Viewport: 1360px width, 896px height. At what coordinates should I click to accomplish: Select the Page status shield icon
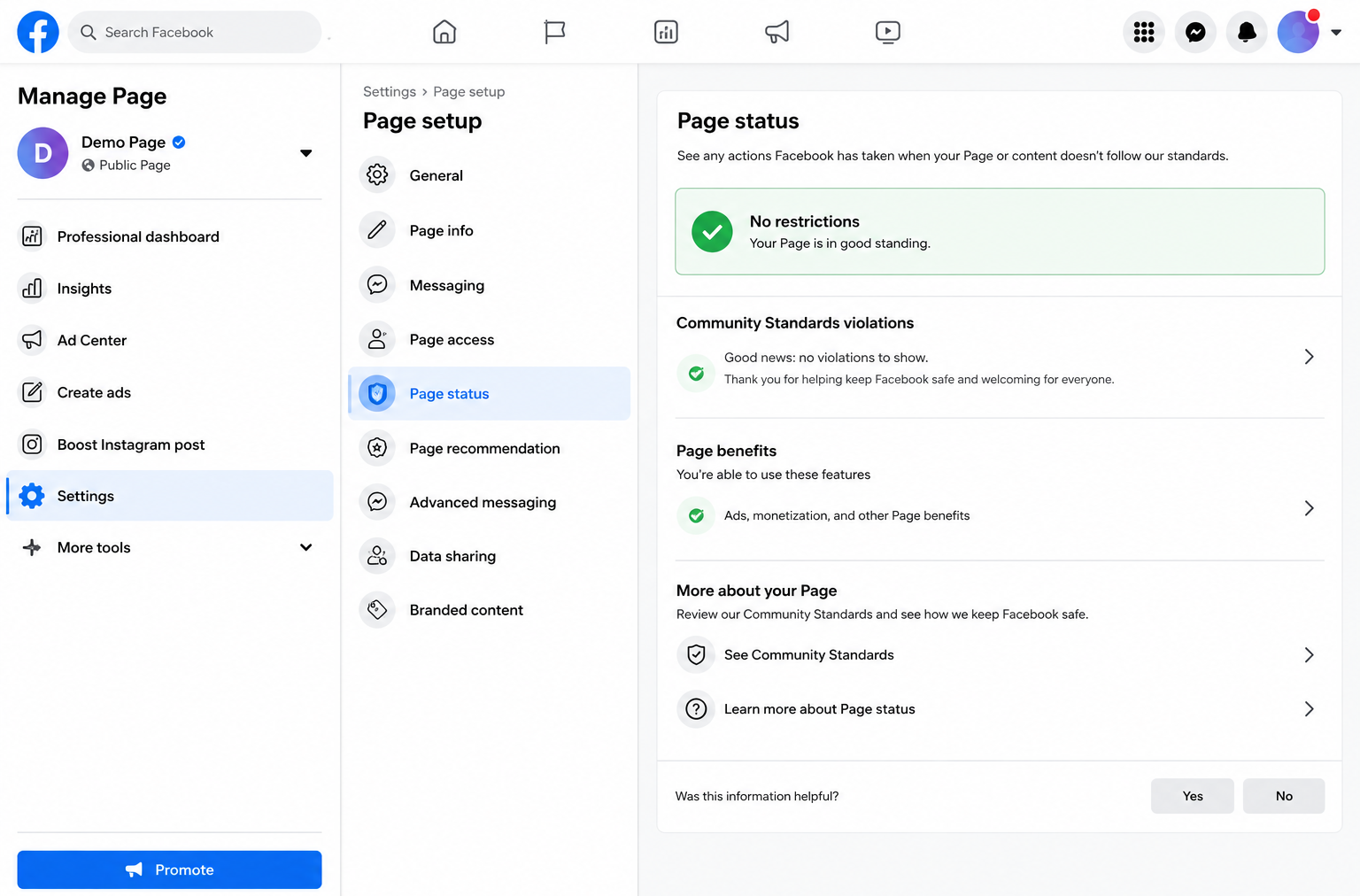(377, 393)
